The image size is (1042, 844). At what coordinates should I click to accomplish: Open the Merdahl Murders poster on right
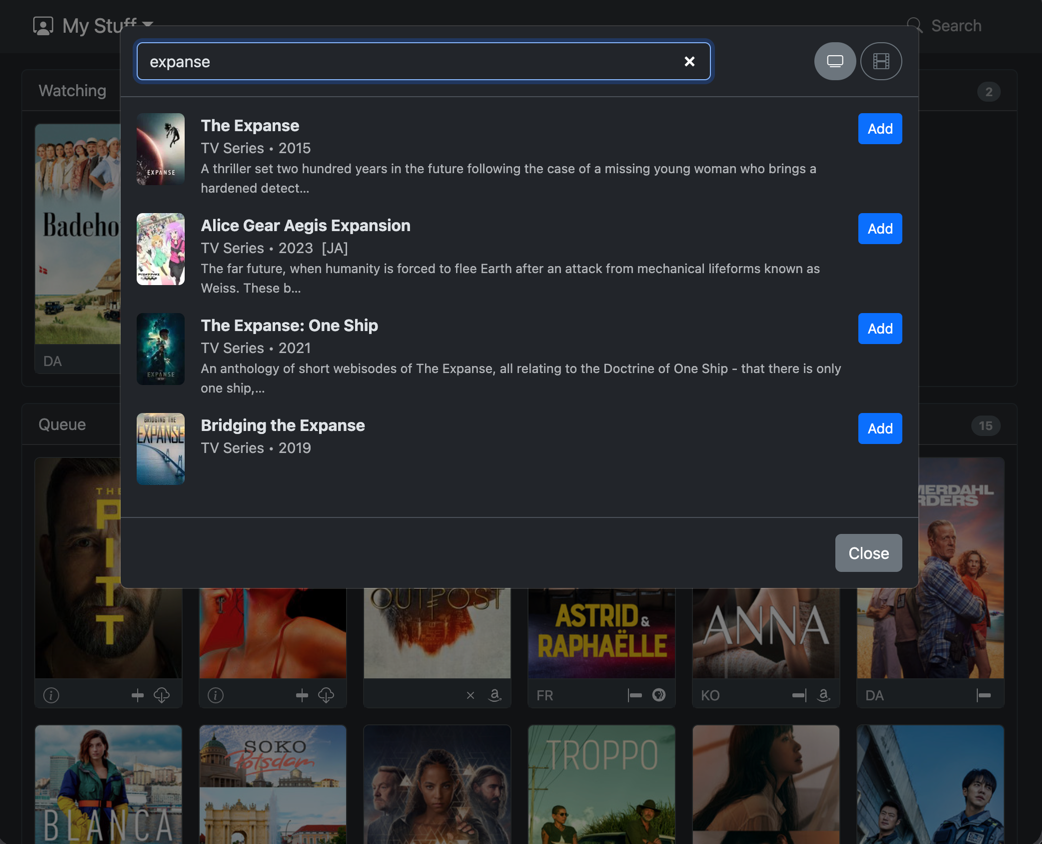pyautogui.click(x=962, y=568)
